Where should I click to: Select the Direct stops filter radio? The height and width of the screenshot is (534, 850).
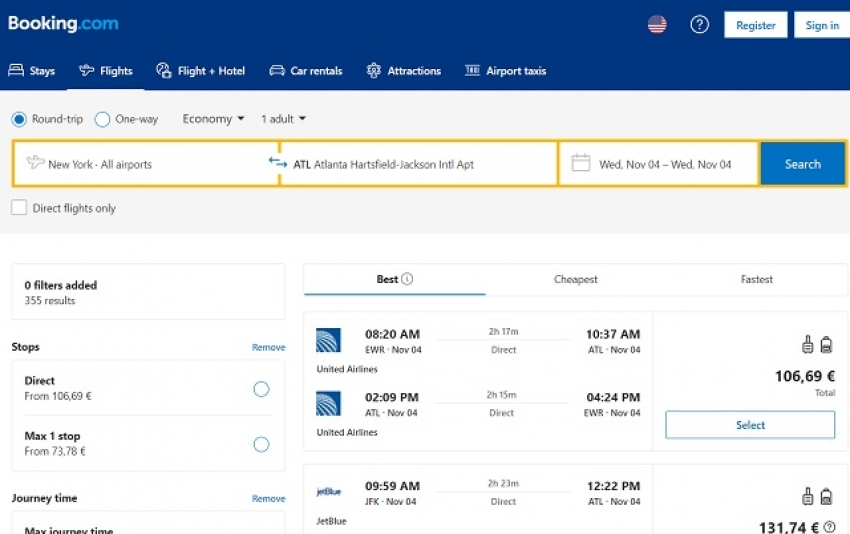click(x=261, y=389)
